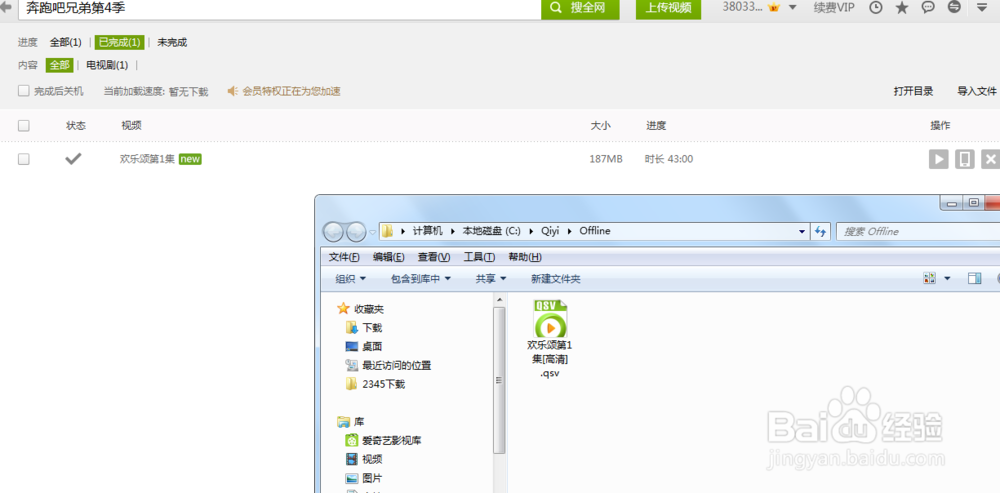Image resolution: width=1000 pixels, height=493 pixels.
Task: Click the back arrow beside the search field
Action: tap(6, 8)
